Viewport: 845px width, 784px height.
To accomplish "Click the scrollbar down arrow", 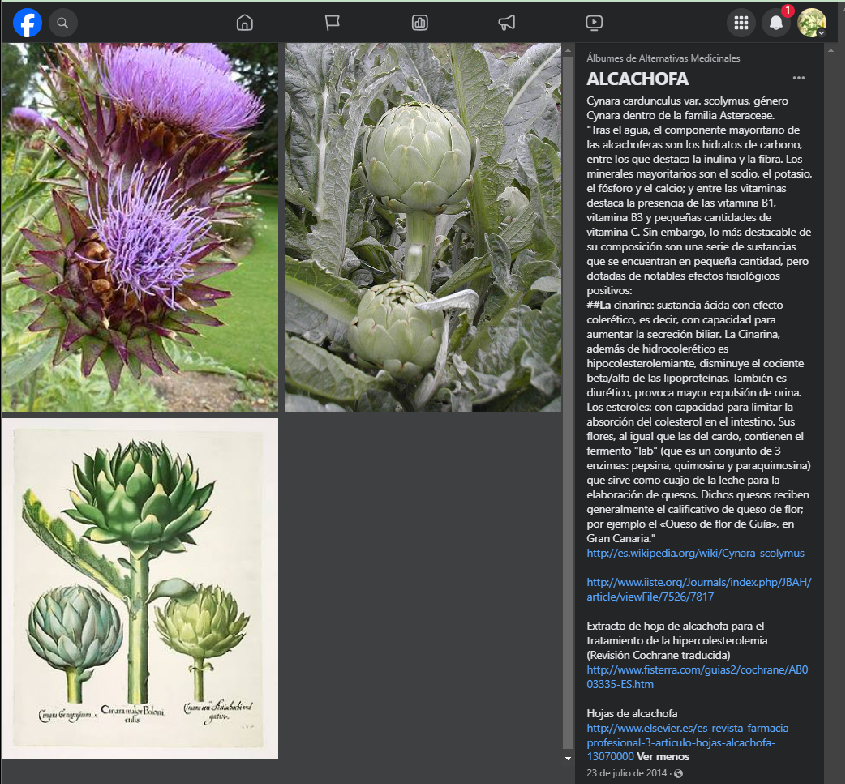I will pyautogui.click(x=569, y=759).
